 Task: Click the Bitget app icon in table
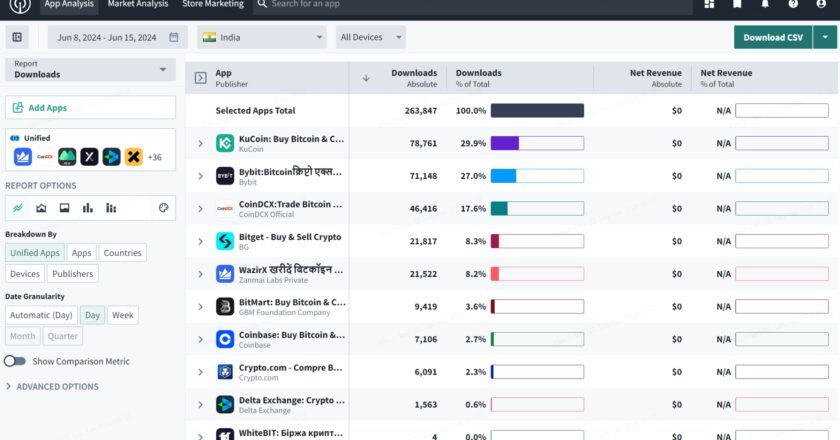click(225, 241)
